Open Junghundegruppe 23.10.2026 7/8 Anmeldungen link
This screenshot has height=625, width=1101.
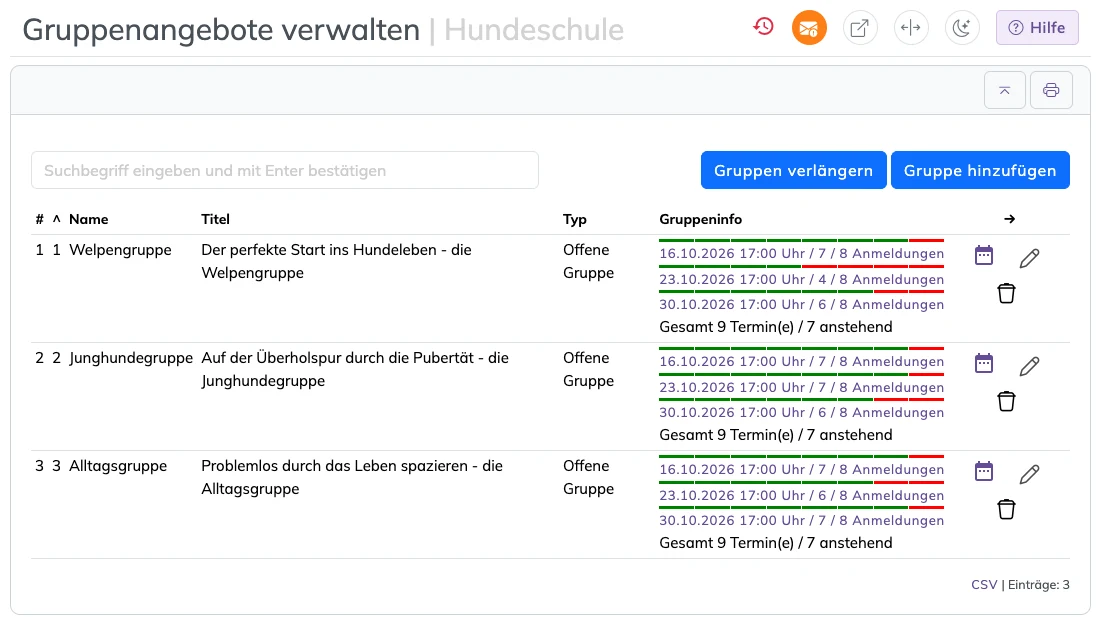[x=801, y=388]
